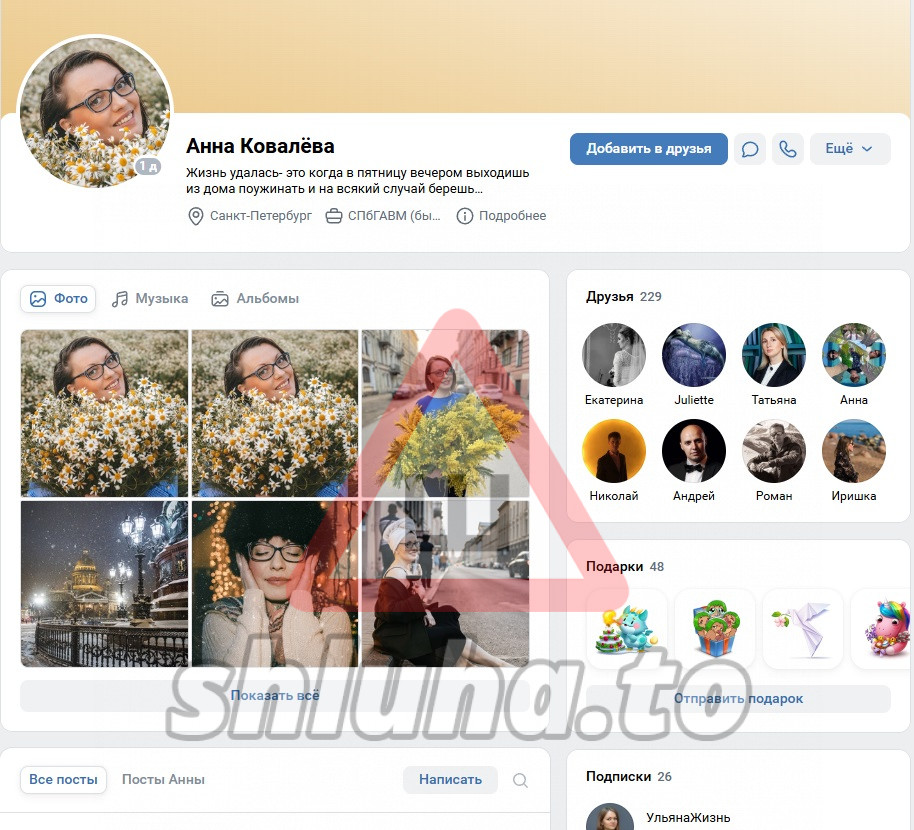
Task: Expand the Ещё dropdown menu
Action: coord(849,149)
